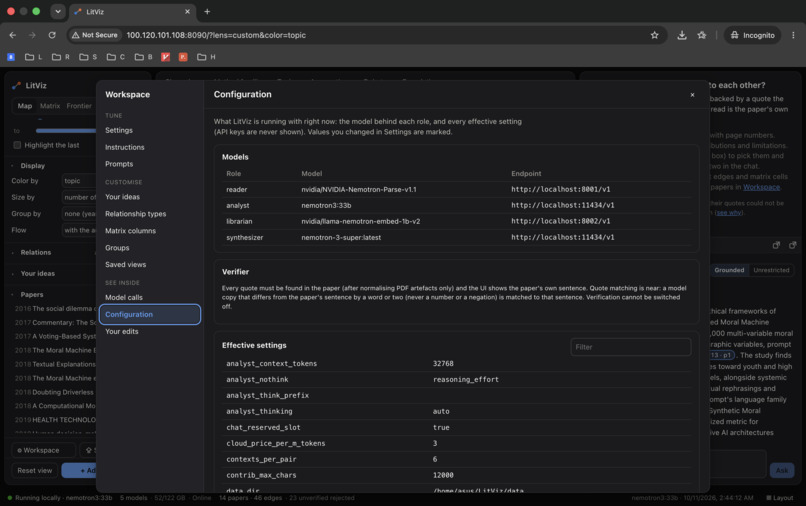The width and height of the screenshot is (806, 506).
Task: Open the L bookmarks folder
Action: coord(33,57)
